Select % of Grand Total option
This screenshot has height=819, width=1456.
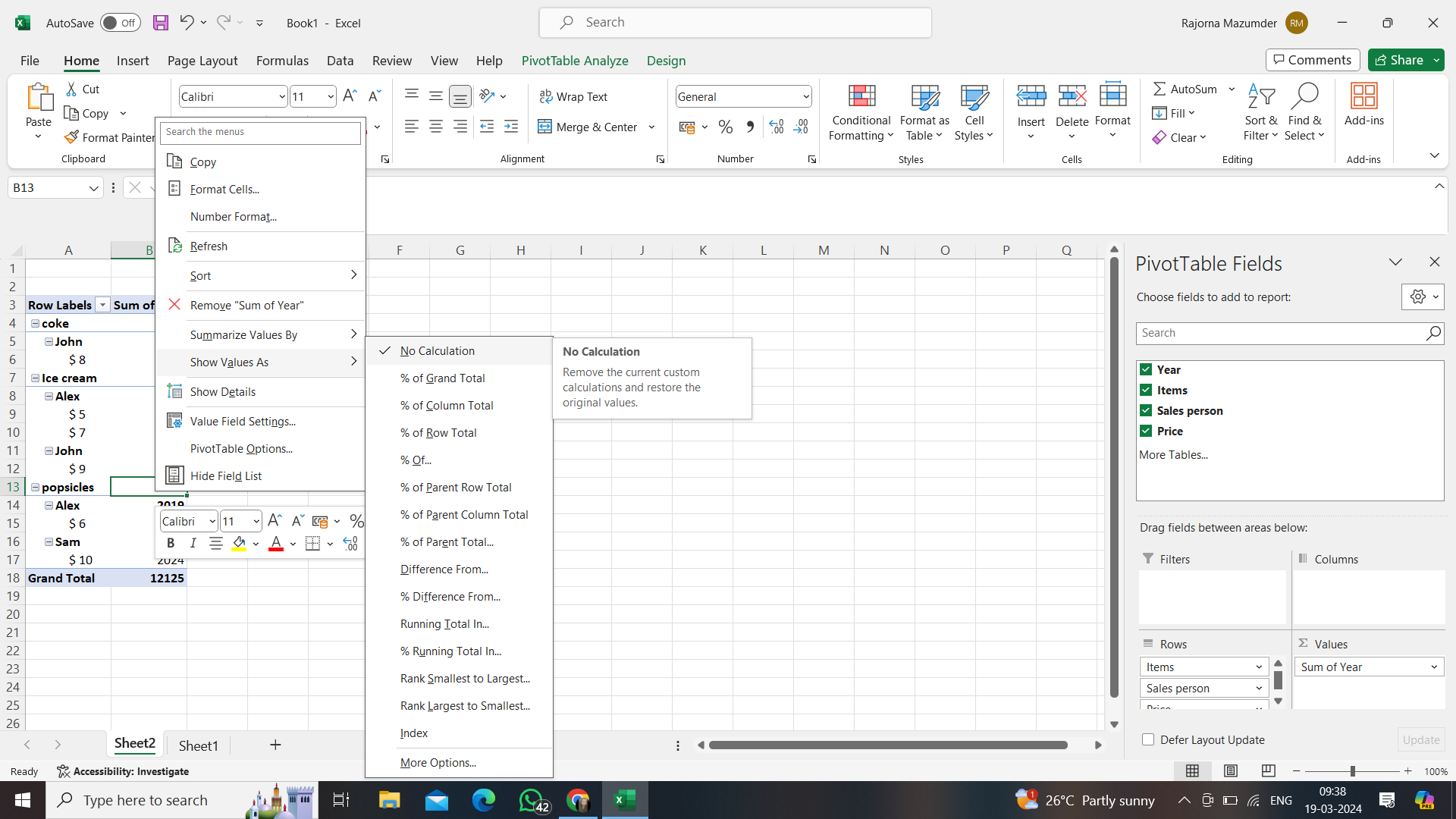click(443, 378)
